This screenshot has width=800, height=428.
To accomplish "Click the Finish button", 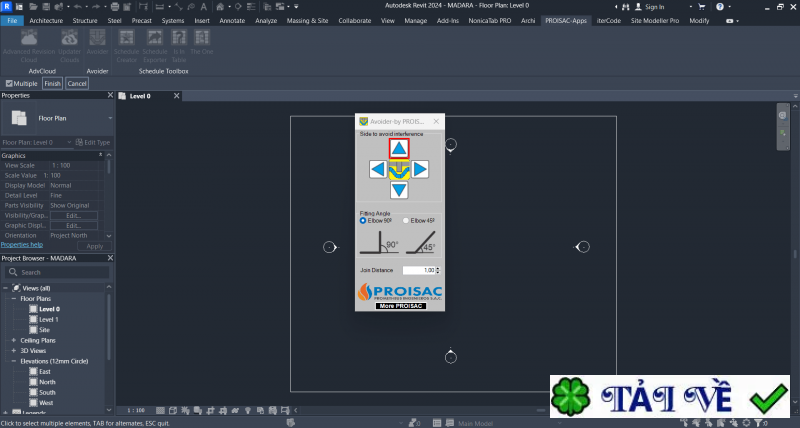I will [52, 84].
